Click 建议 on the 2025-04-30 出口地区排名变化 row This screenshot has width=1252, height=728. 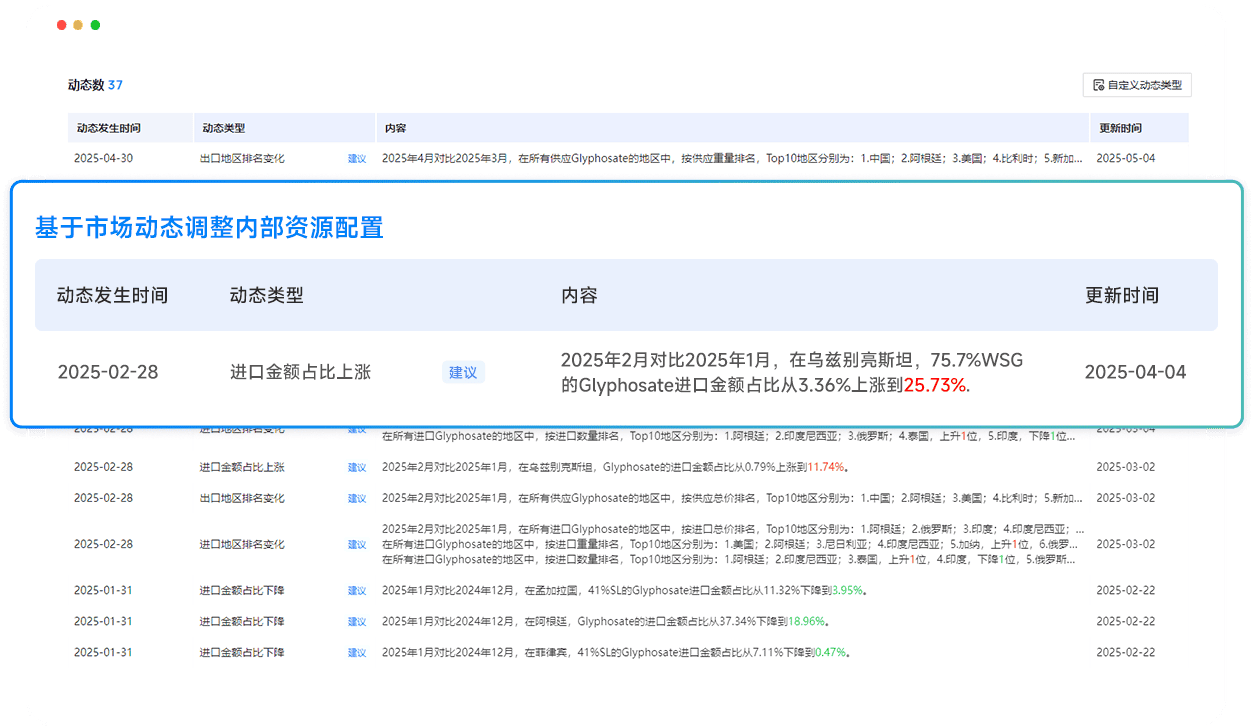[357, 159]
